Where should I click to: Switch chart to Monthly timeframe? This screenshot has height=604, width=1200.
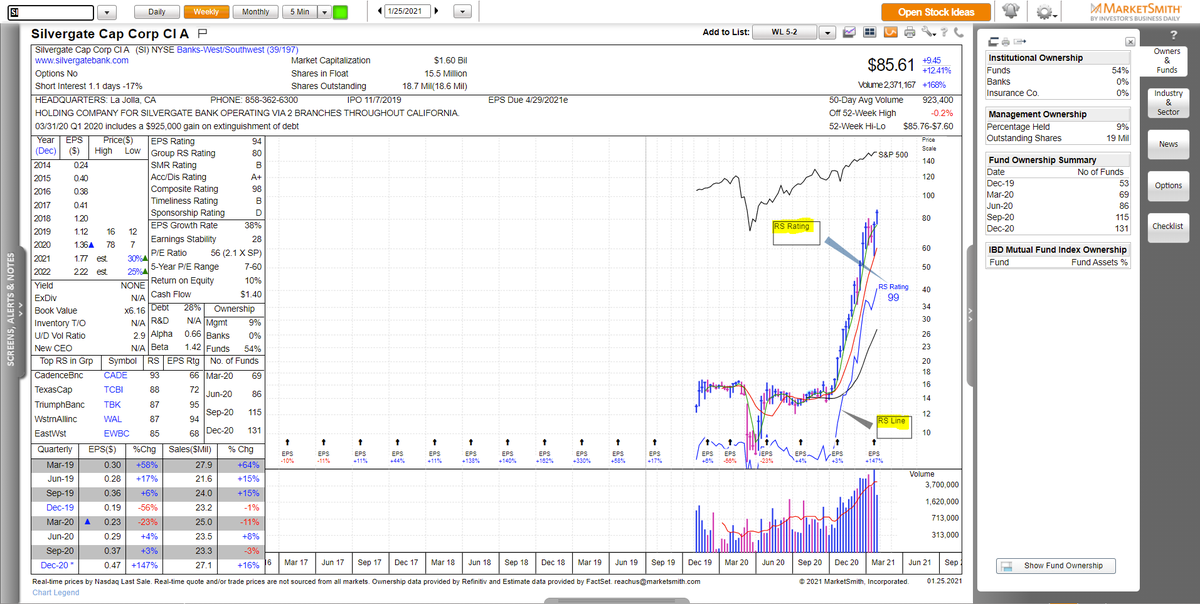click(x=256, y=11)
